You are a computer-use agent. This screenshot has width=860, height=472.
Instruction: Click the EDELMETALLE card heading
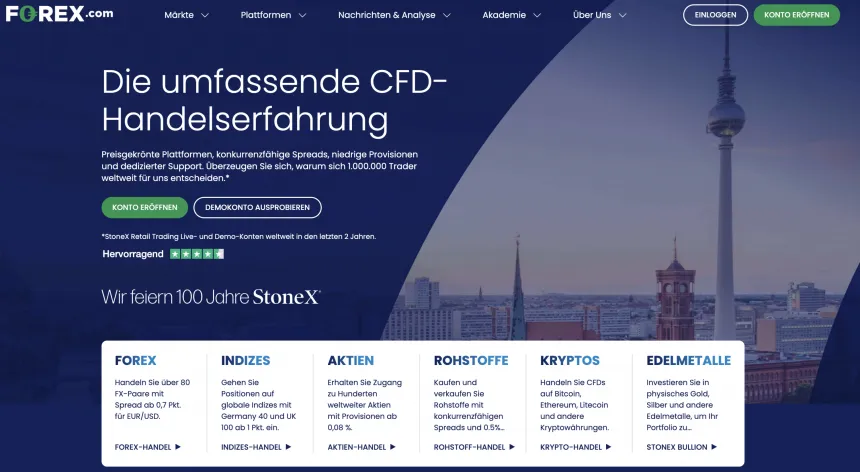688,360
